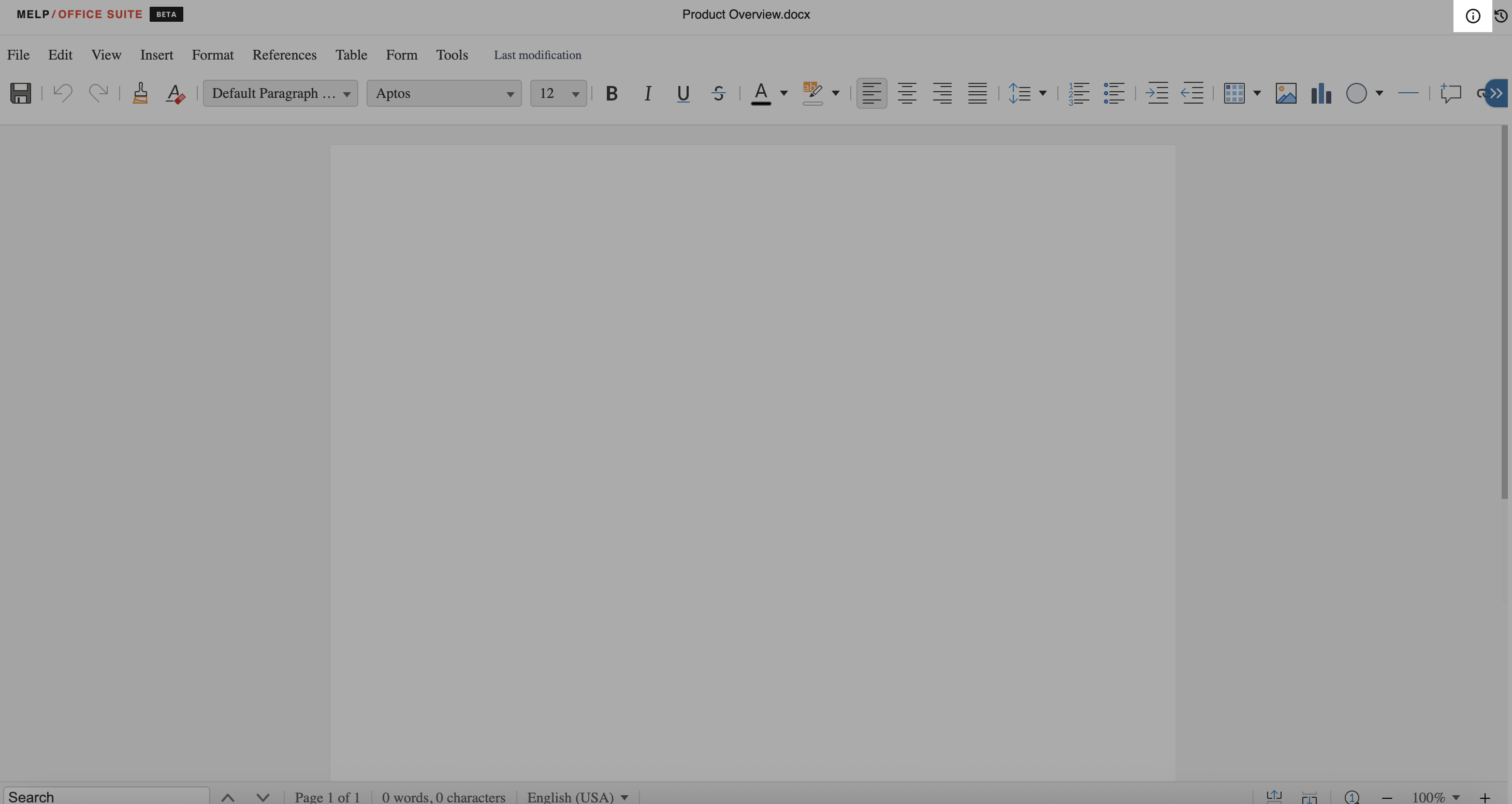Viewport: 1512px width, 804px height.
Task: Open the Insert menu
Action: 156,54
